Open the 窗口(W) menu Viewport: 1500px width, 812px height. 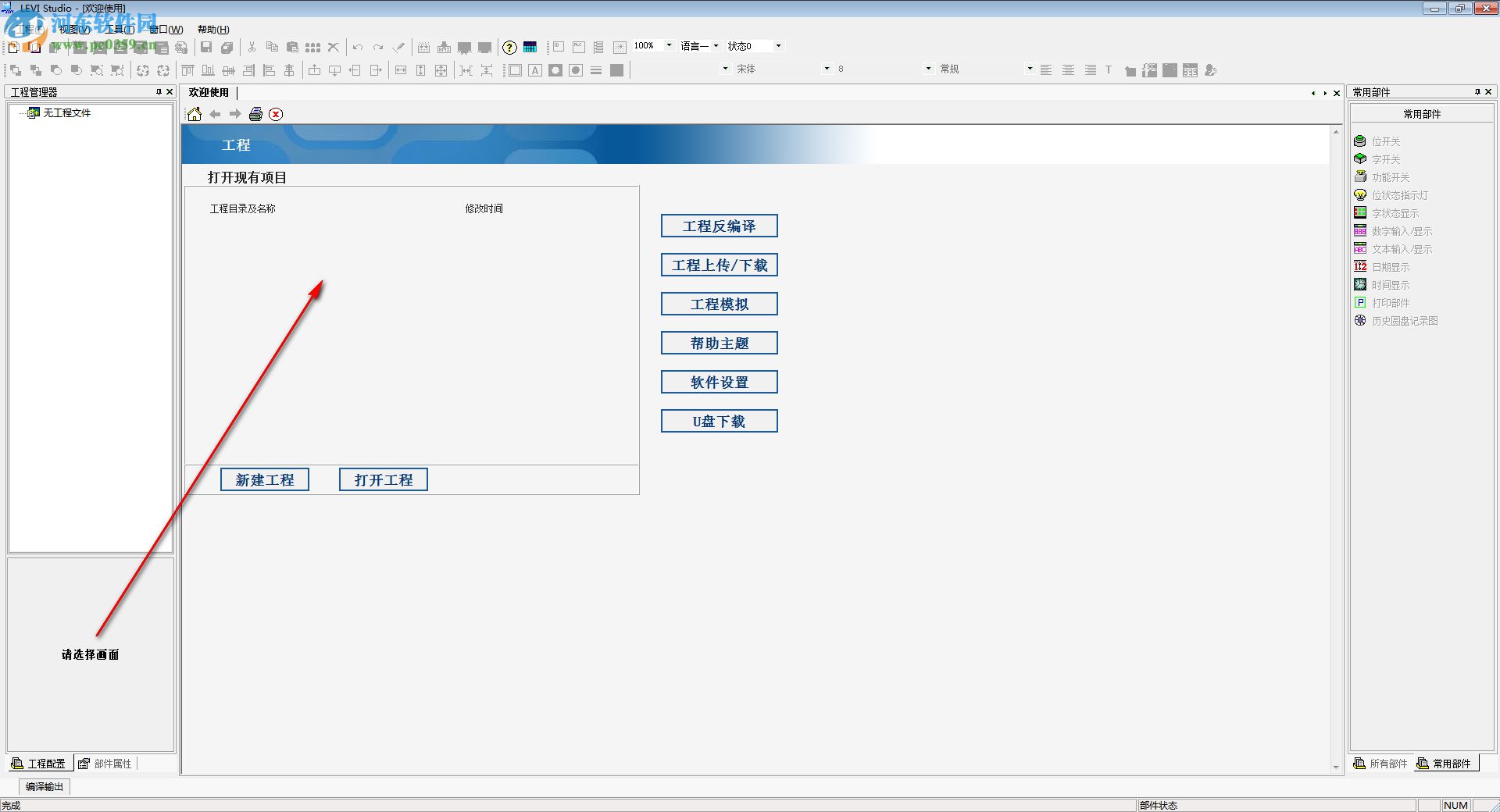(166, 30)
